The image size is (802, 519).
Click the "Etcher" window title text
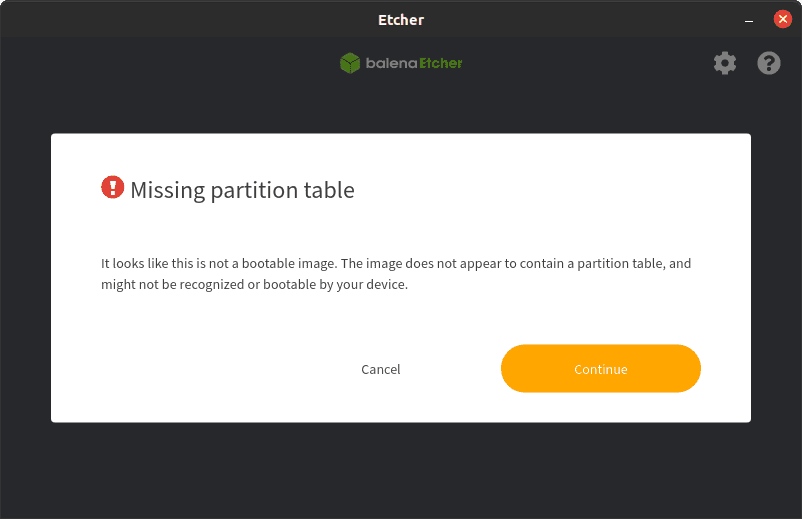point(401,19)
